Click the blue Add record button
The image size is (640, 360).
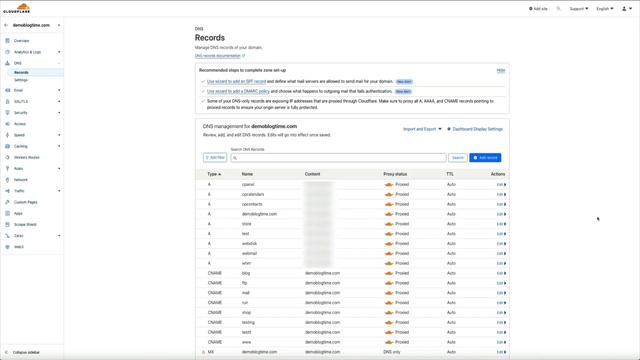[x=485, y=158]
